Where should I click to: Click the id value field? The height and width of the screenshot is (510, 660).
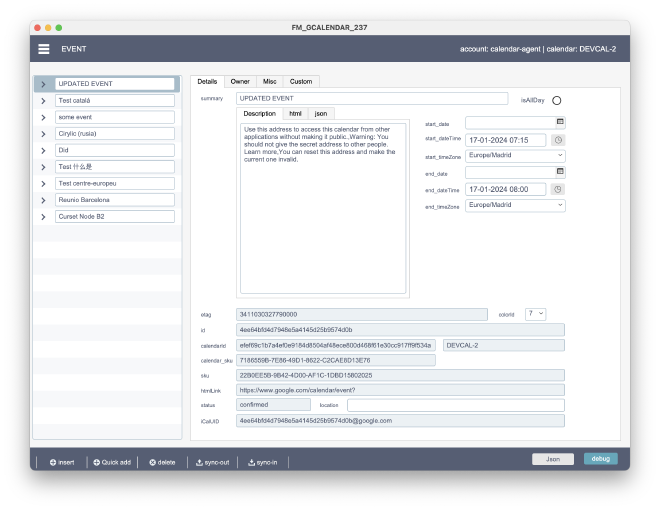400,330
